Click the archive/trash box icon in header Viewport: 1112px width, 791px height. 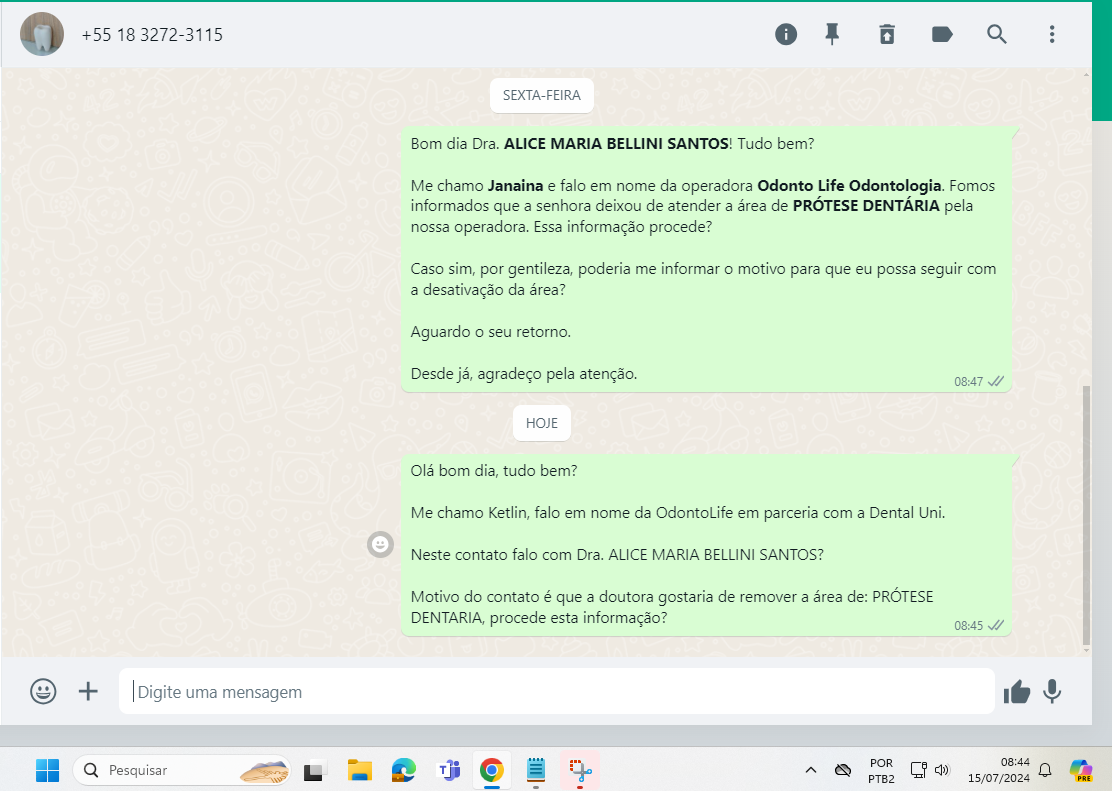[x=887, y=34]
